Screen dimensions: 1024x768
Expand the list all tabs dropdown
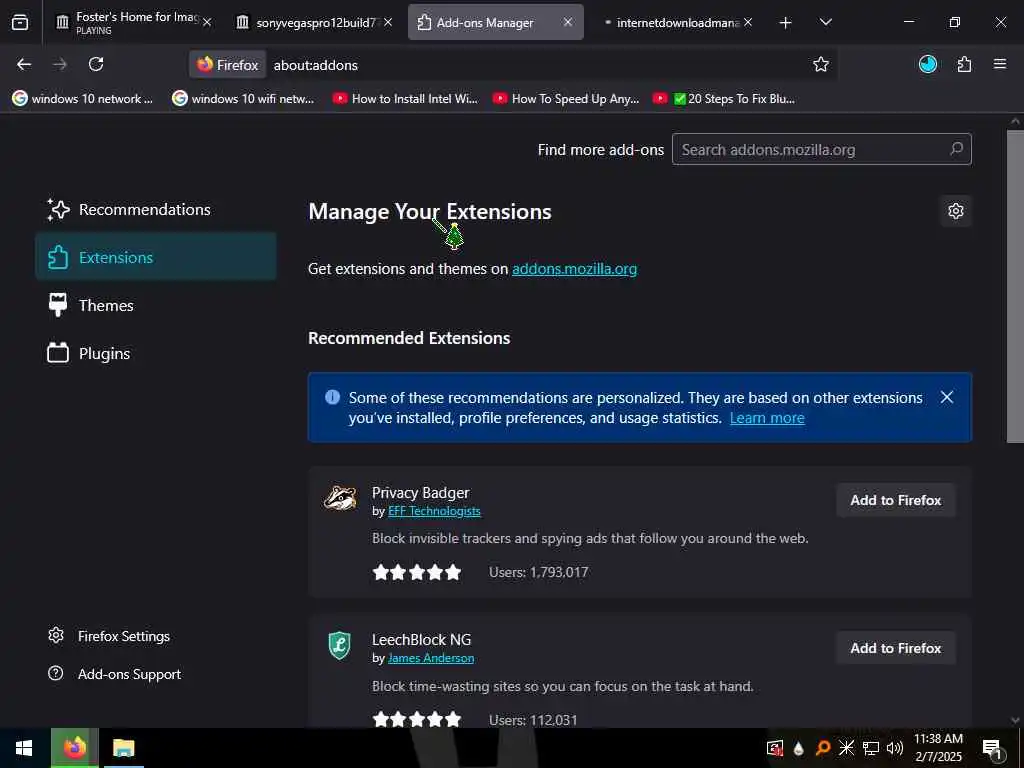pyautogui.click(x=825, y=22)
